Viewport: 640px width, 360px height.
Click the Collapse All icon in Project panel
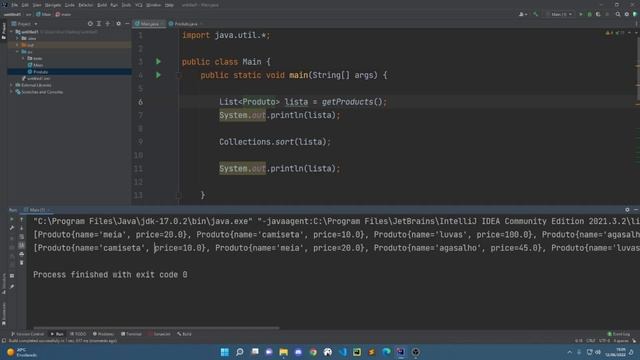coord(108,24)
